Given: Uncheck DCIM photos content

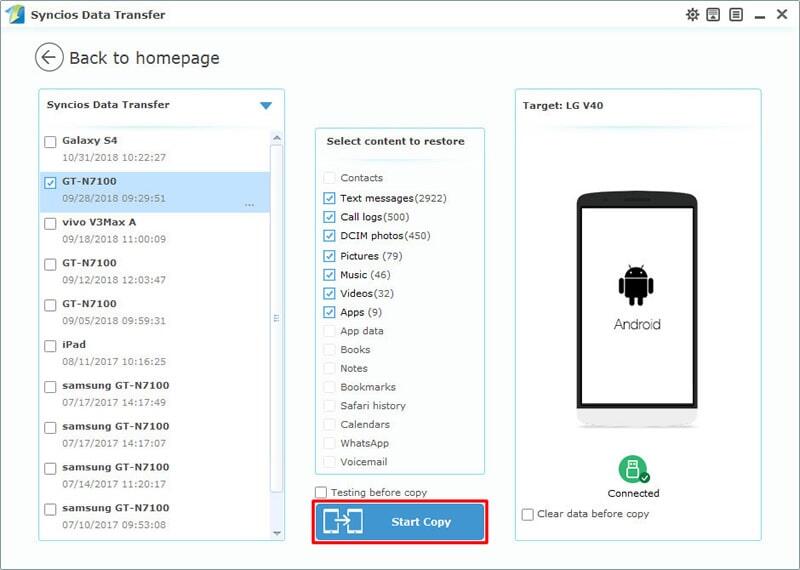Looking at the screenshot, I should pyautogui.click(x=329, y=236).
